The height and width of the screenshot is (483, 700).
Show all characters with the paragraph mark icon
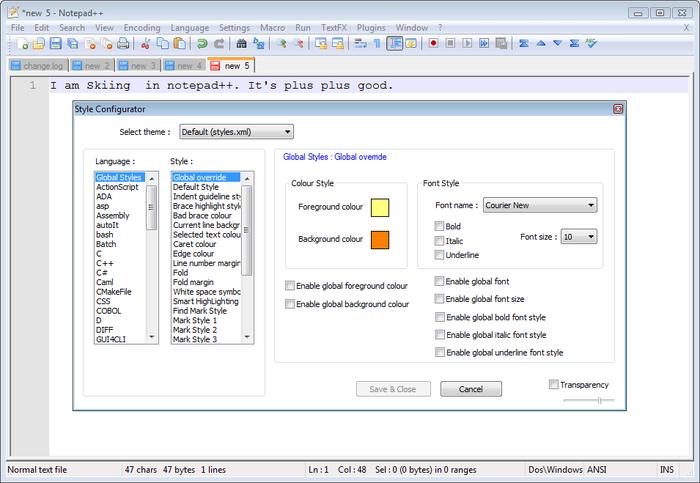tap(377, 43)
